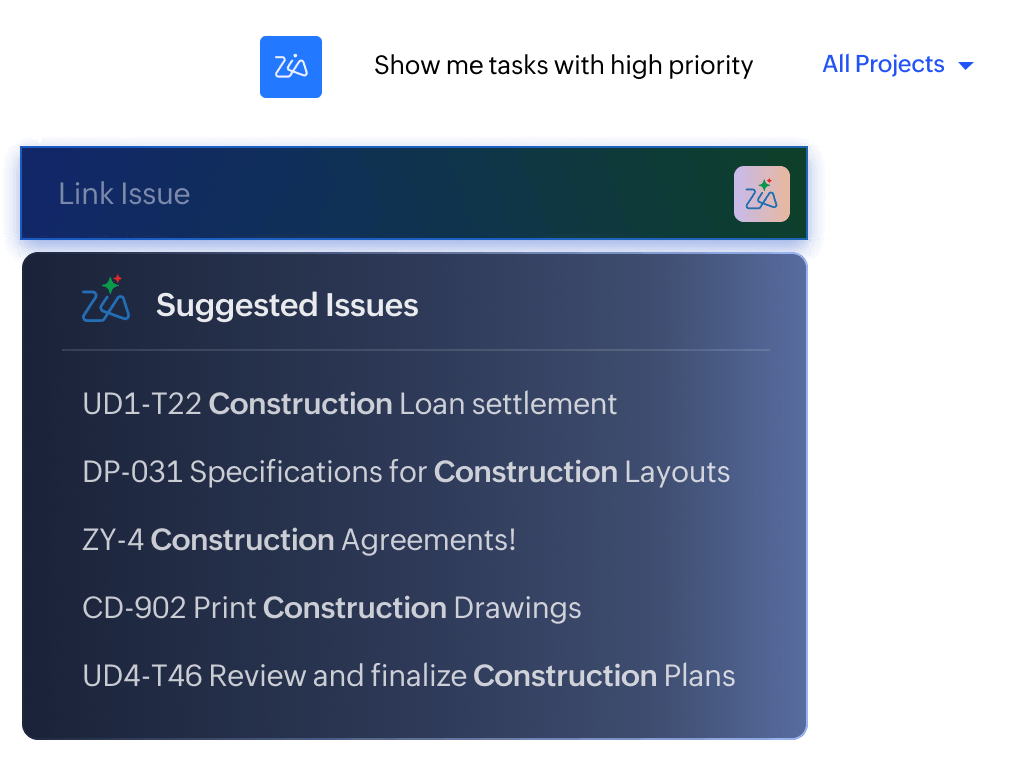Screen dimensions: 1024x776
Task: Click the Zia assistant icon in the search bar
Action: 290,66
